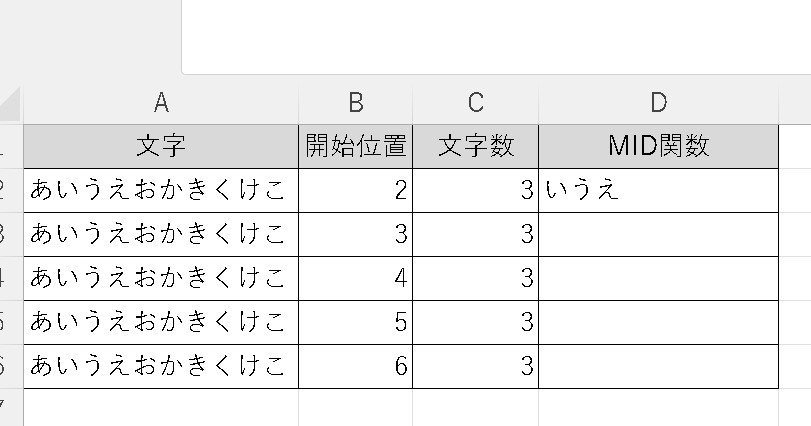Click empty MID関数 cell beside start position 6
This screenshot has height=426, width=811.
[658, 366]
